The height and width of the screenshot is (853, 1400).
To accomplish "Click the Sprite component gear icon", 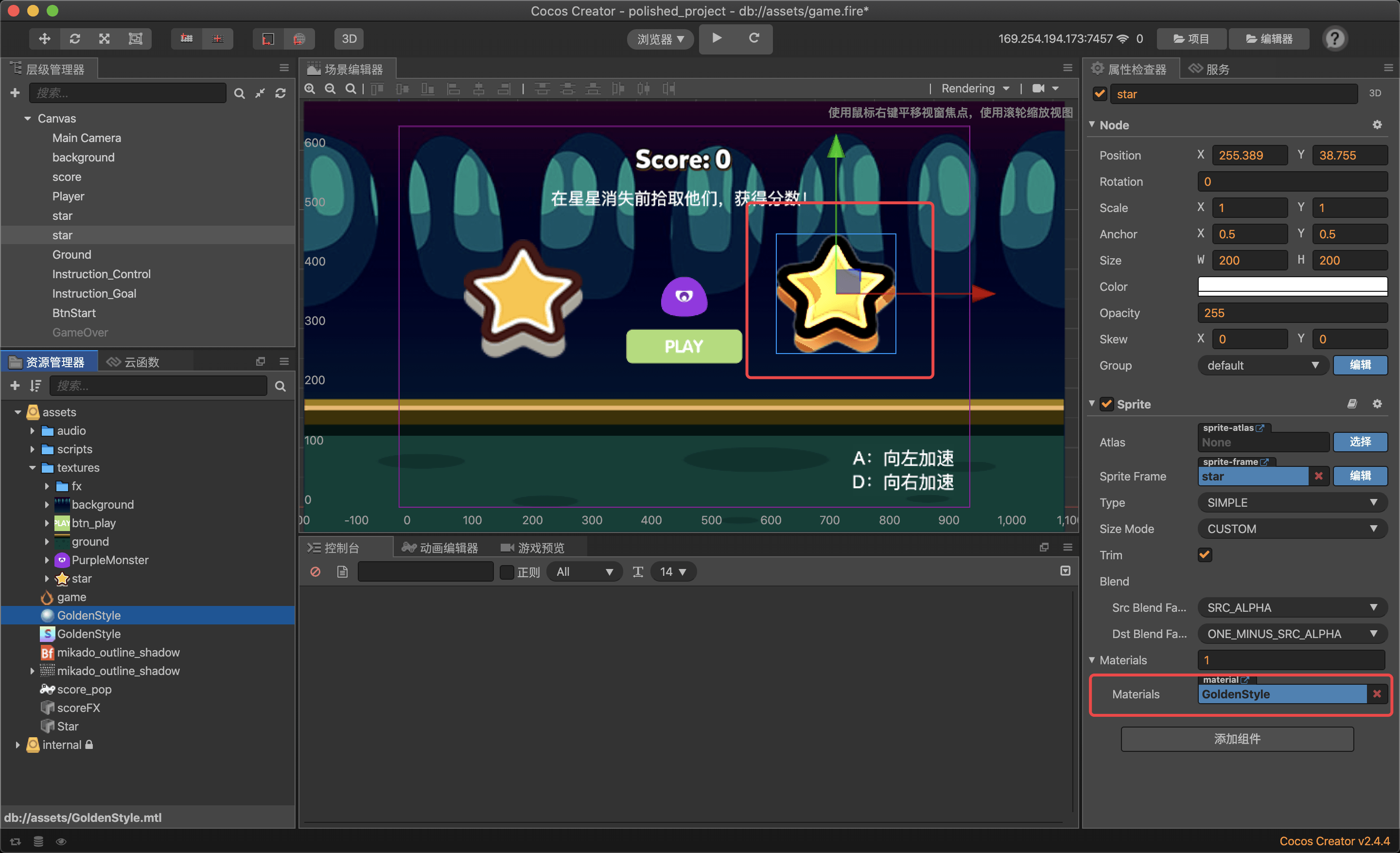I will (1377, 404).
